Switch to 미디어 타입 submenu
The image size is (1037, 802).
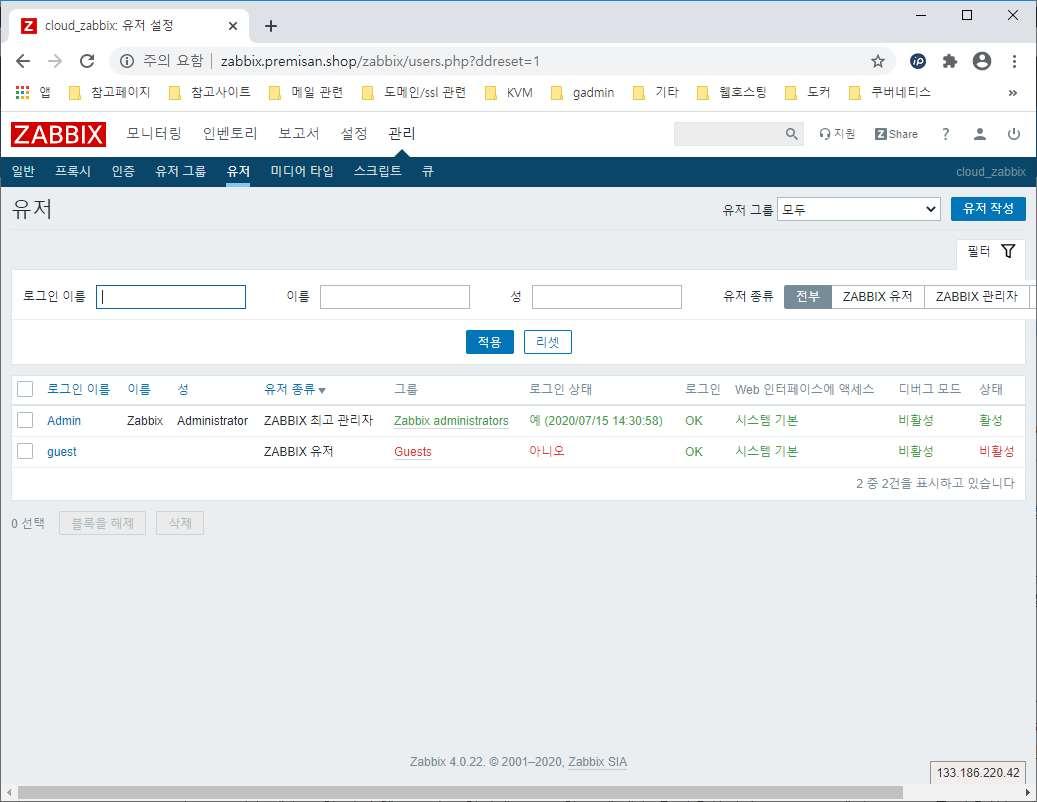tap(302, 171)
